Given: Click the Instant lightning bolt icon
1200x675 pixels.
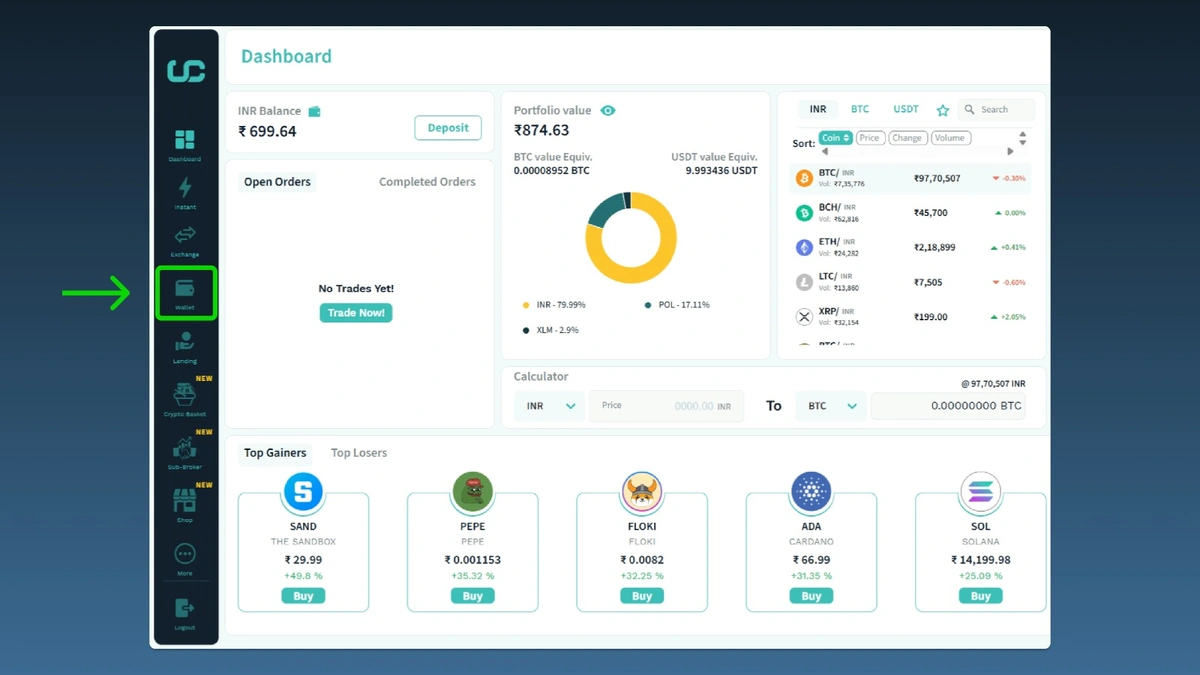Looking at the screenshot, I should click(185, 188).
